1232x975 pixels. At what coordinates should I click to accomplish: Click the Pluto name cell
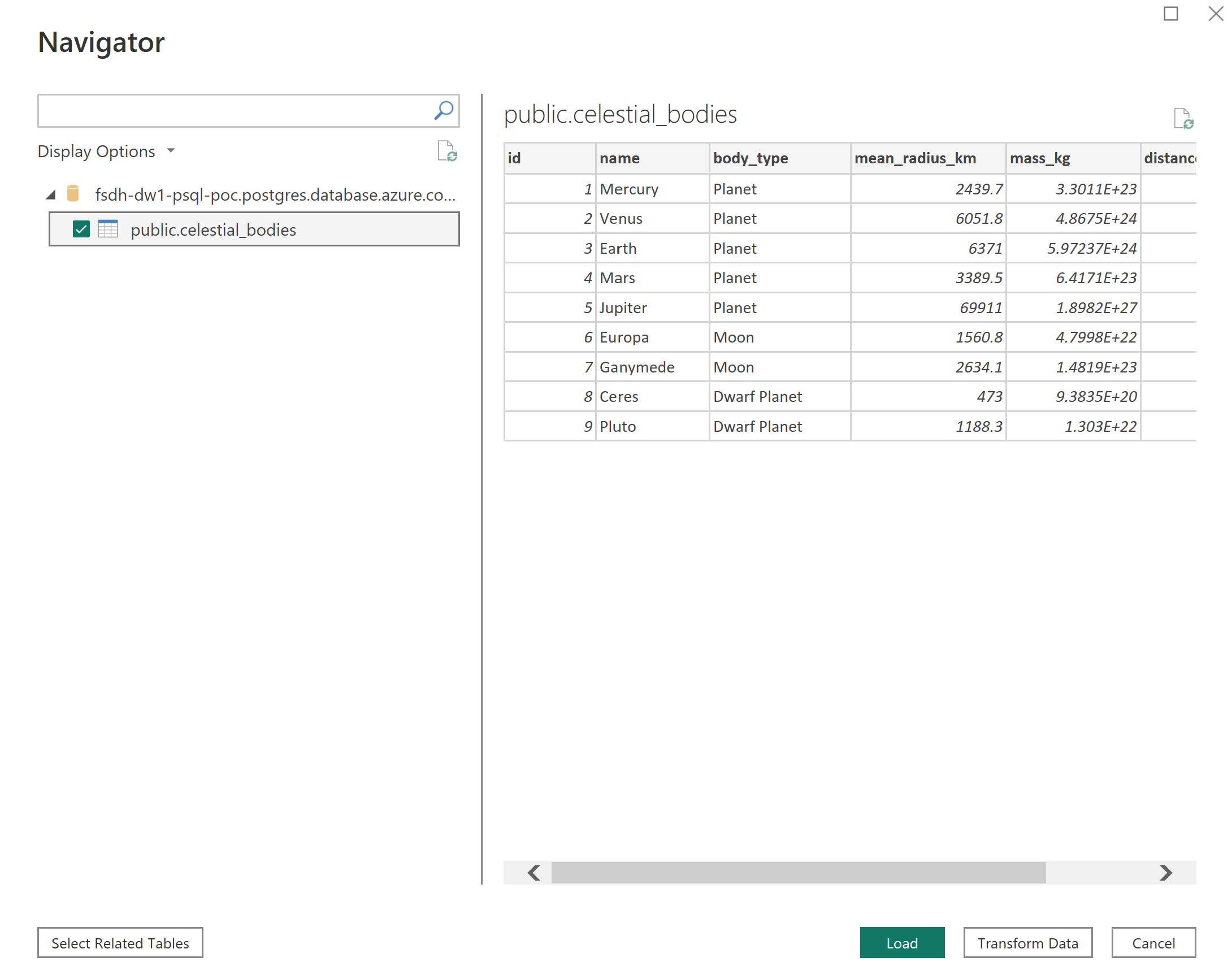click(652, 426)
